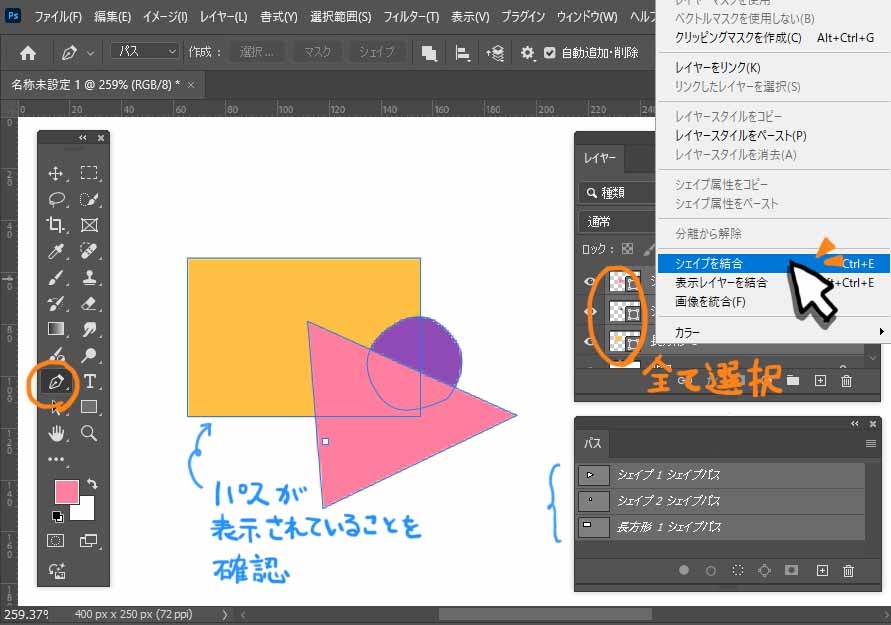The width and height of the screenshot is (891, 625).
Task: Select the Pen tool in the toolbox
Action: coord(56,382)
